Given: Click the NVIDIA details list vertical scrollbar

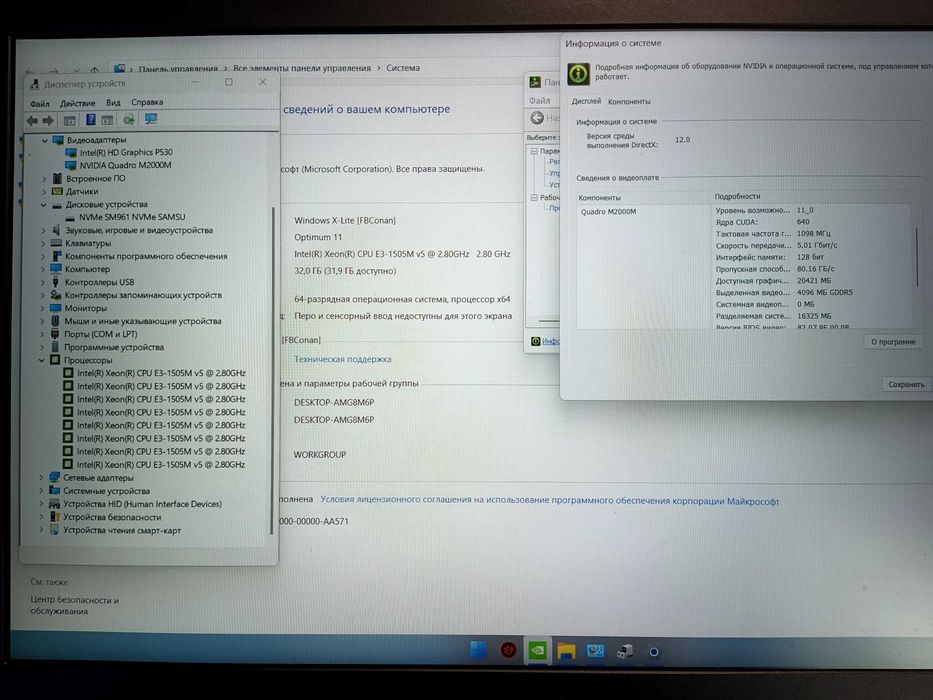Looking at the screenshot, I should pyautogui.click(x=918, y=257).
